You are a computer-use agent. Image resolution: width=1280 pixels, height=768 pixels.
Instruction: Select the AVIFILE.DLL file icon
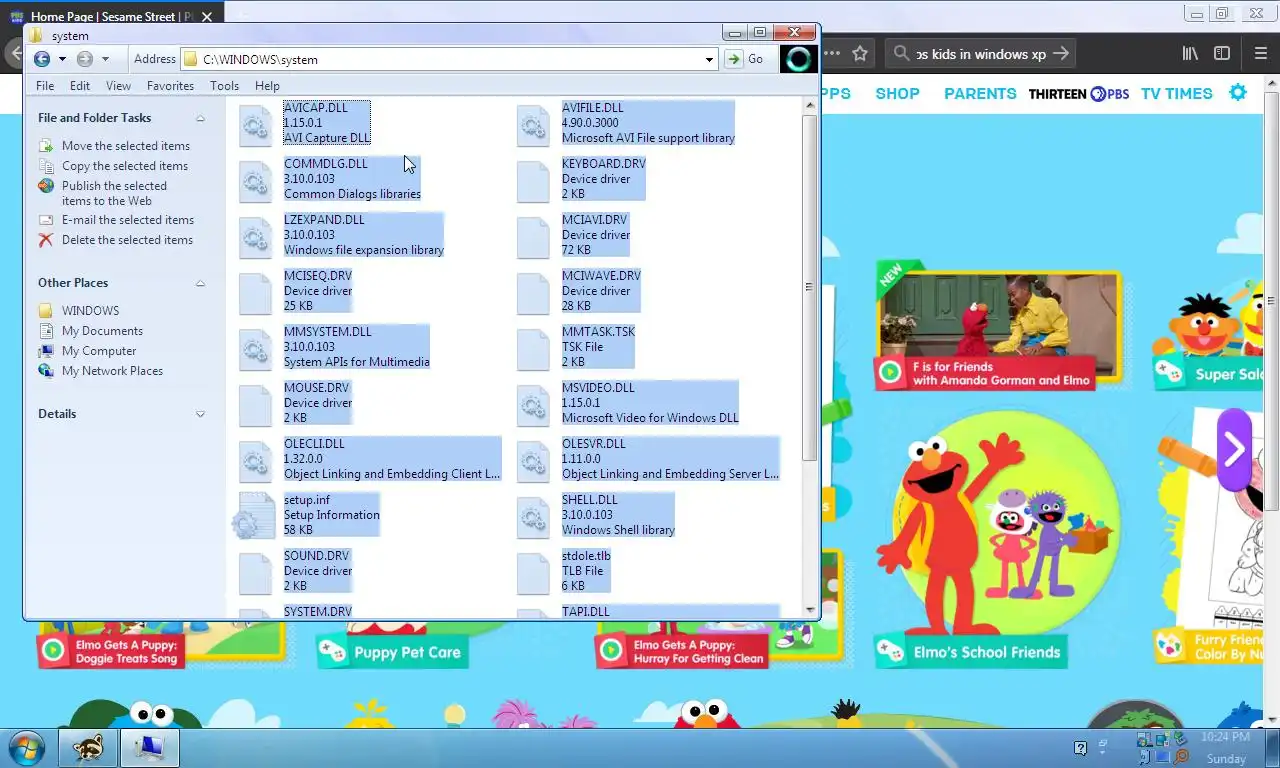[x=533, y=125]
